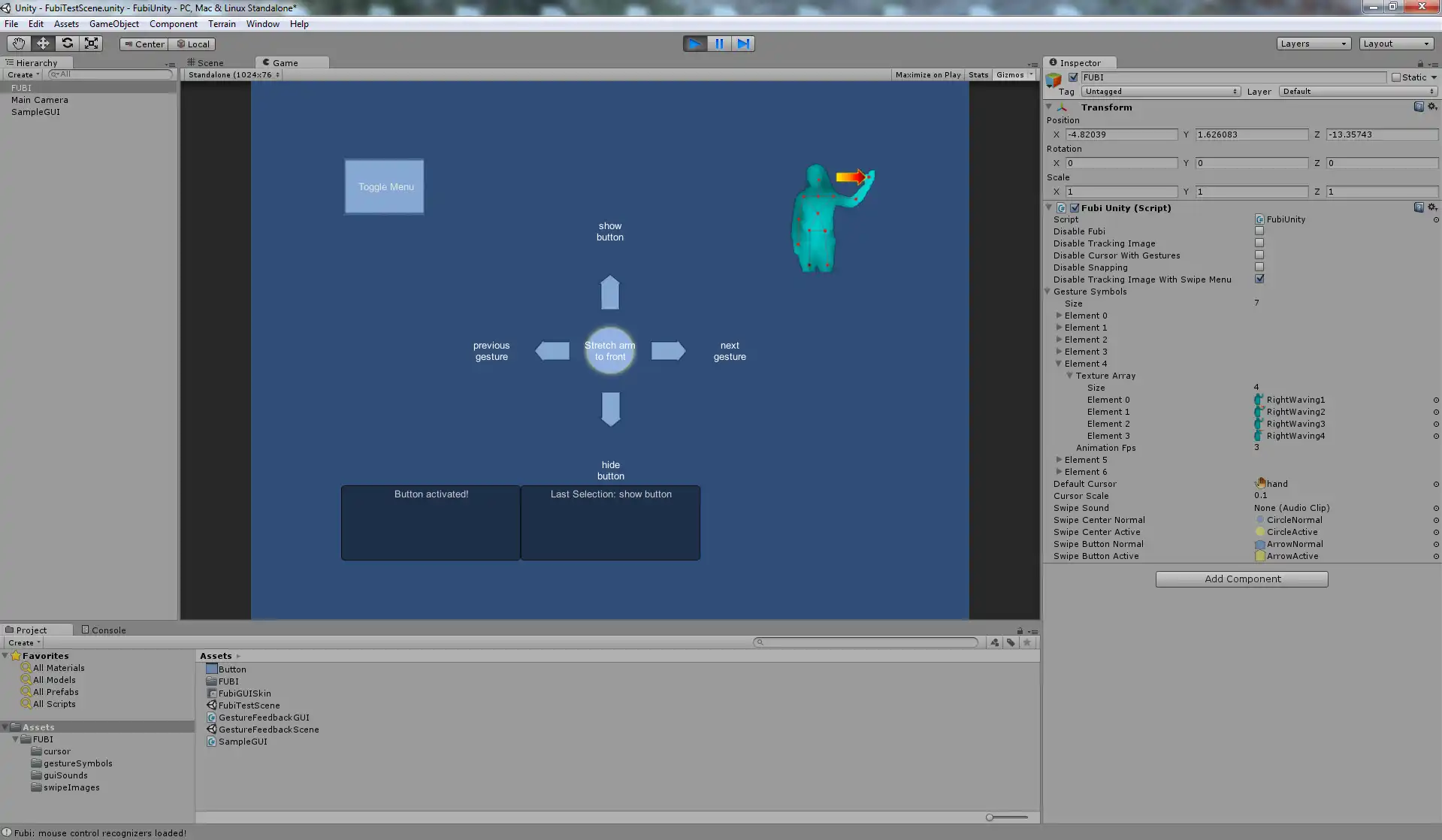Image resolution: width=1442 pixels, height=840 pixels.
Task: Pause the running game
Action: pos(719,44)
